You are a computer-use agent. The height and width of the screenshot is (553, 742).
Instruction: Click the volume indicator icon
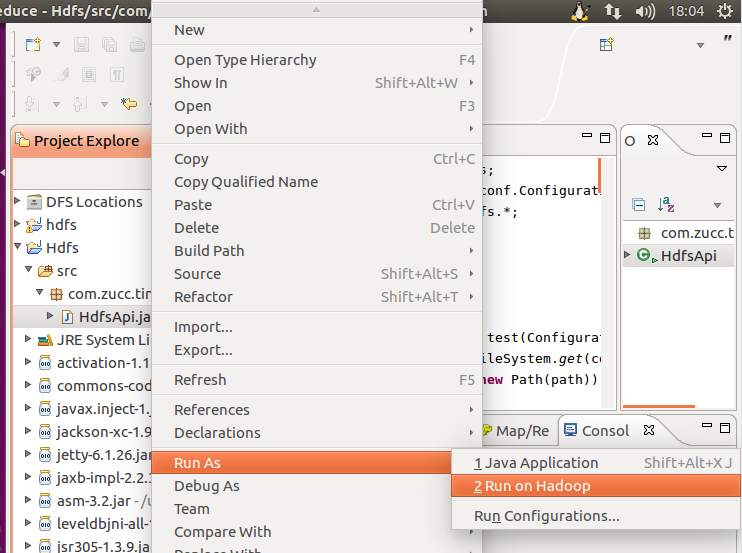tap(645, 11)
